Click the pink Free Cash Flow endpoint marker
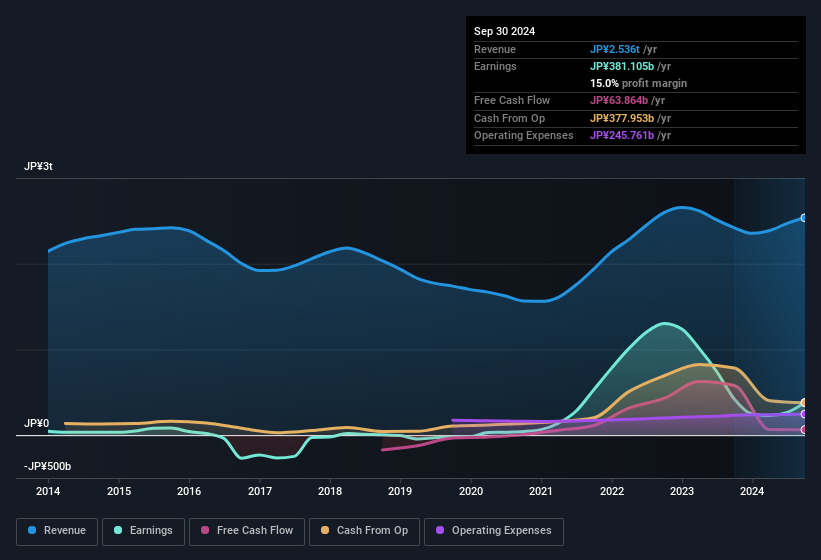Viewport: 821px width, 560px height. click(x=804, y=430)
